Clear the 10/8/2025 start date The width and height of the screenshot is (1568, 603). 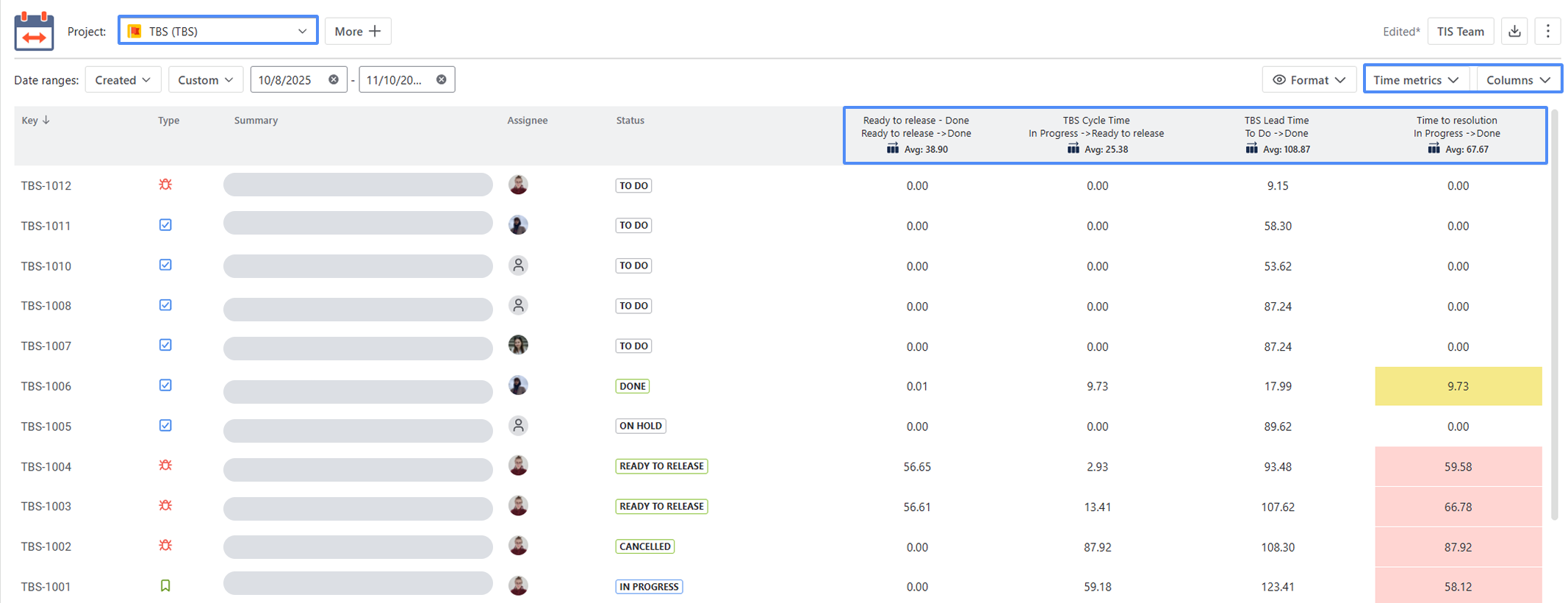334,79
